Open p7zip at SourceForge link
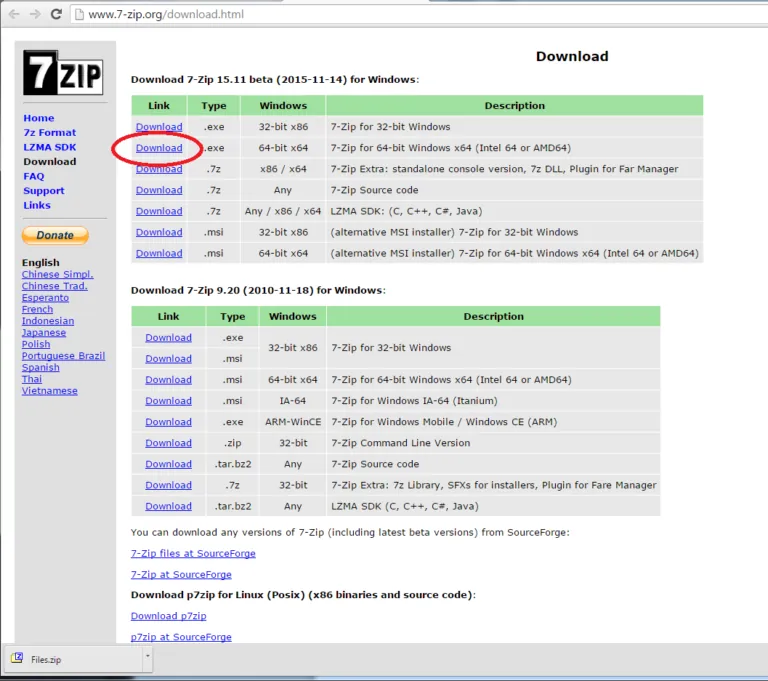The image size is (768, 681). pos(181,637)
